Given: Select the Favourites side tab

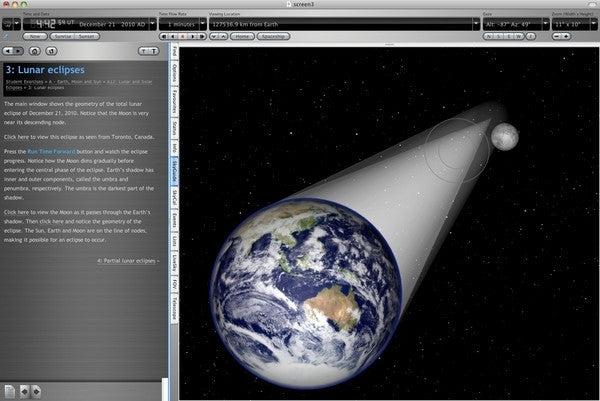Looking at the screenshot, I should (x=174, y=103).
